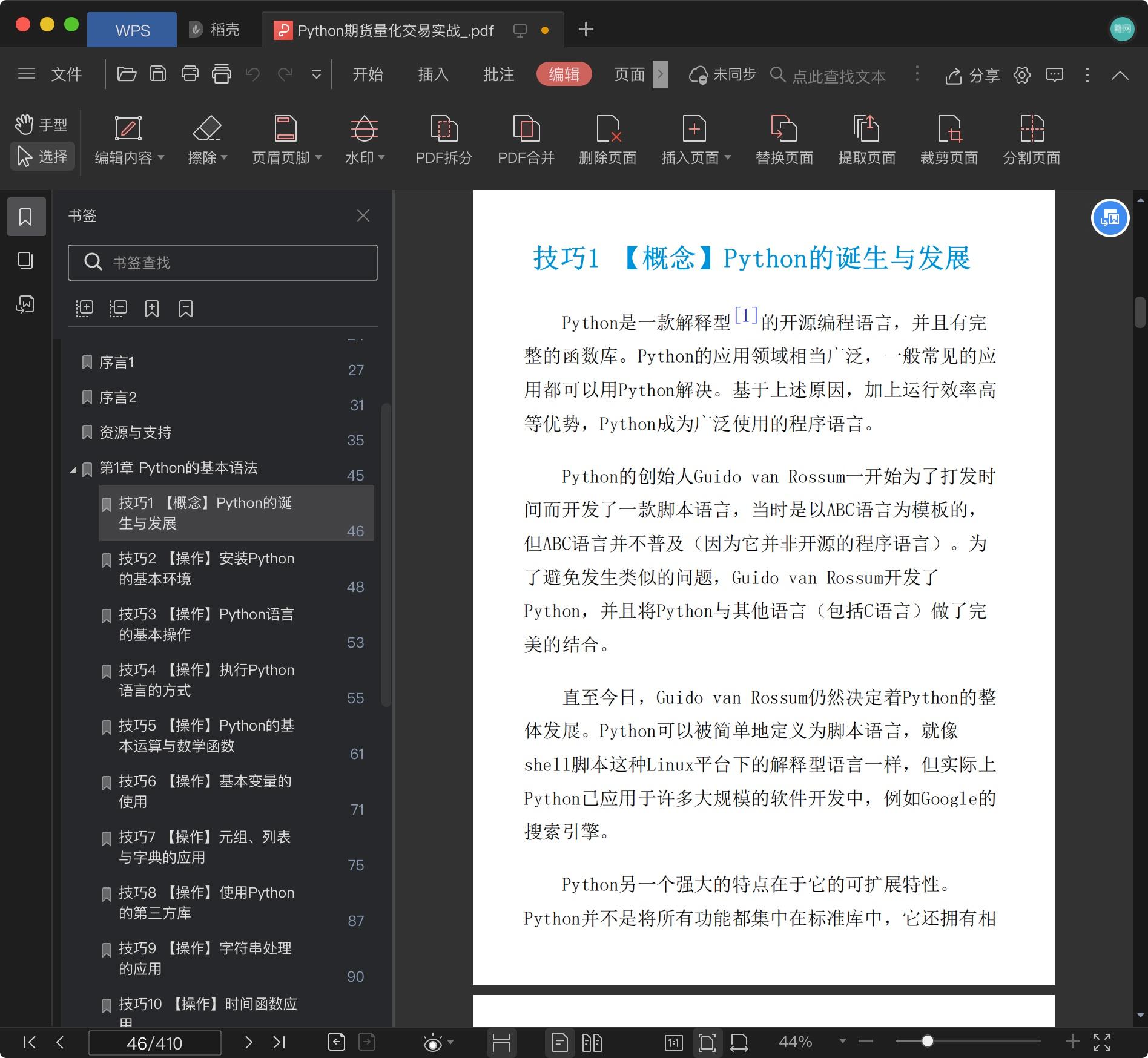The image size is (1148, 1058).
Task: Collapse all bookmarks icon
Action: (118, 309)
